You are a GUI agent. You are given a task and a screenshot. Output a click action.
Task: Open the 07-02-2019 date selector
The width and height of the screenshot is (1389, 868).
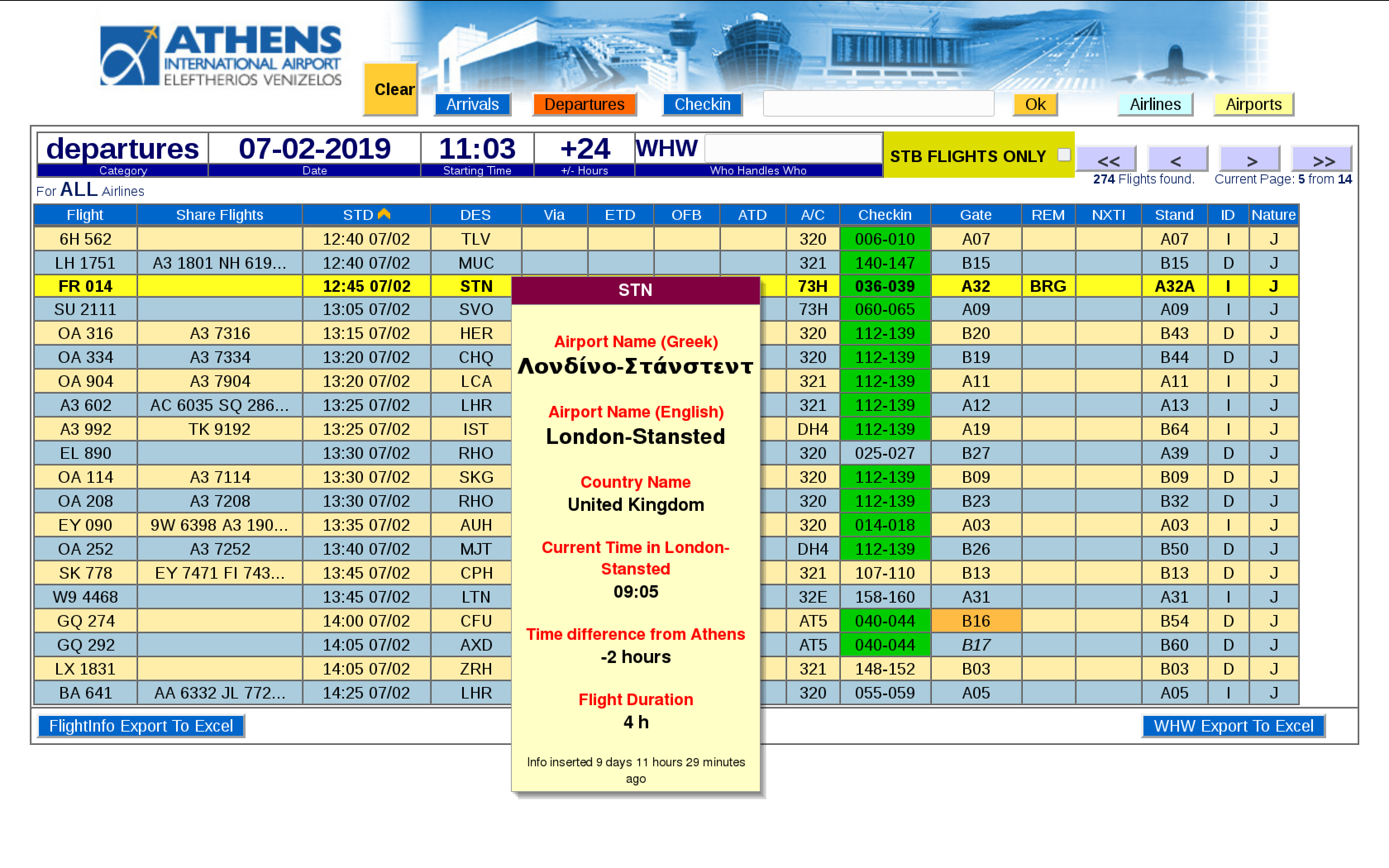click(314, 149)
